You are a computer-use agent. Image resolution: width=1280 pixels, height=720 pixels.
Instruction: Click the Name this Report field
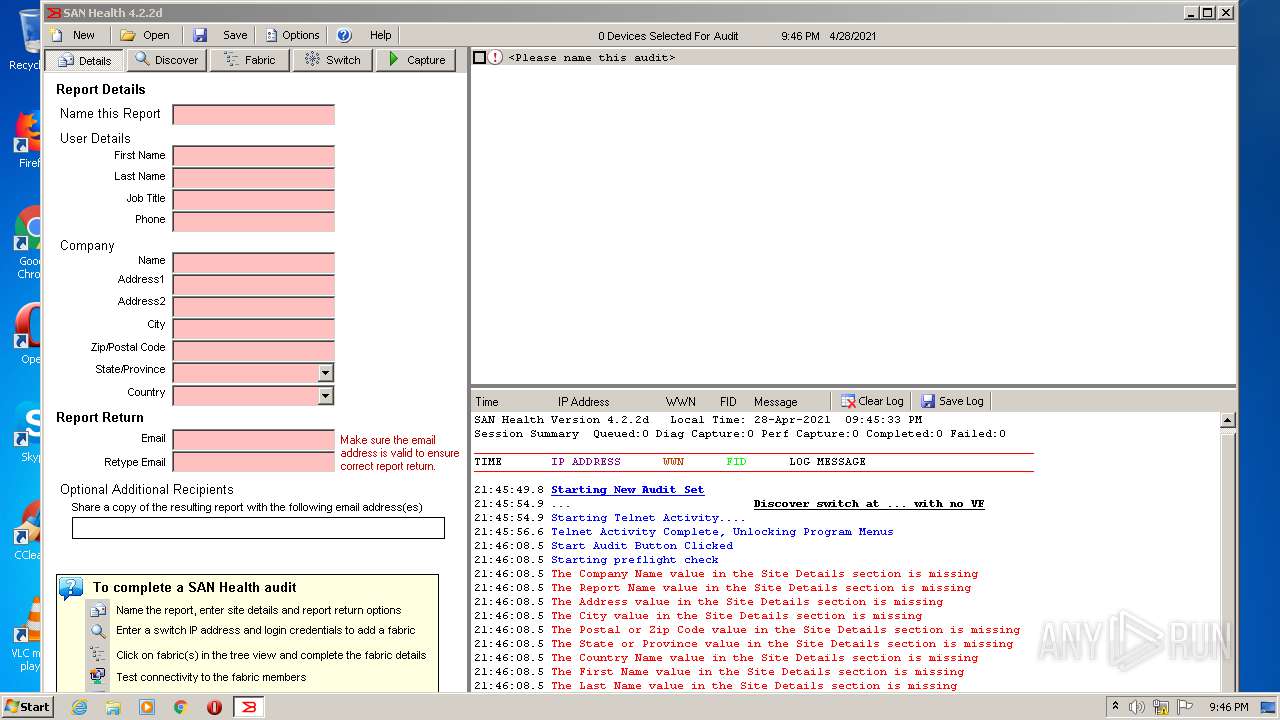tap(254, 114)
